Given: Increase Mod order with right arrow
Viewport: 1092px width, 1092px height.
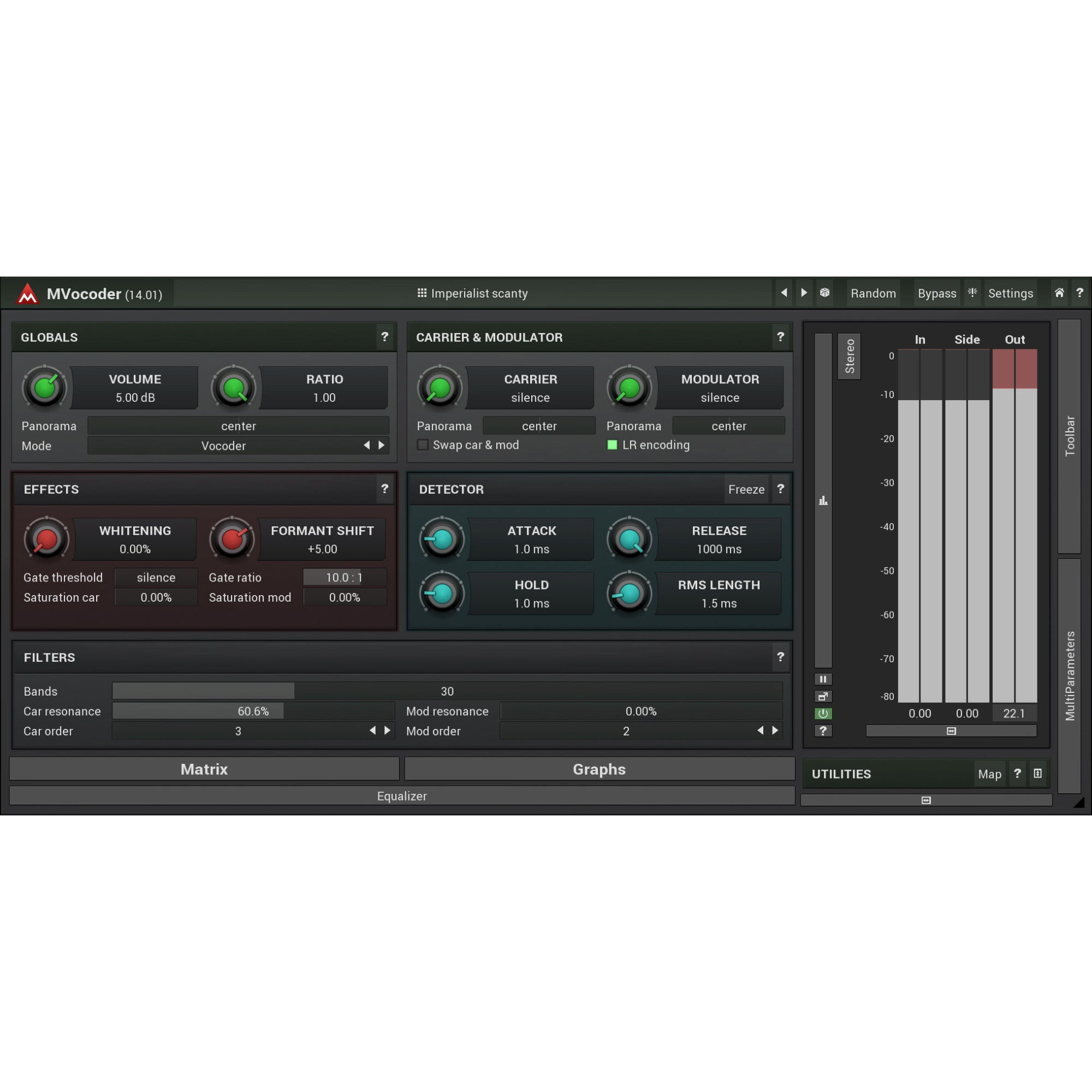Looking at the screenshot, I should (x=775, y=730).
